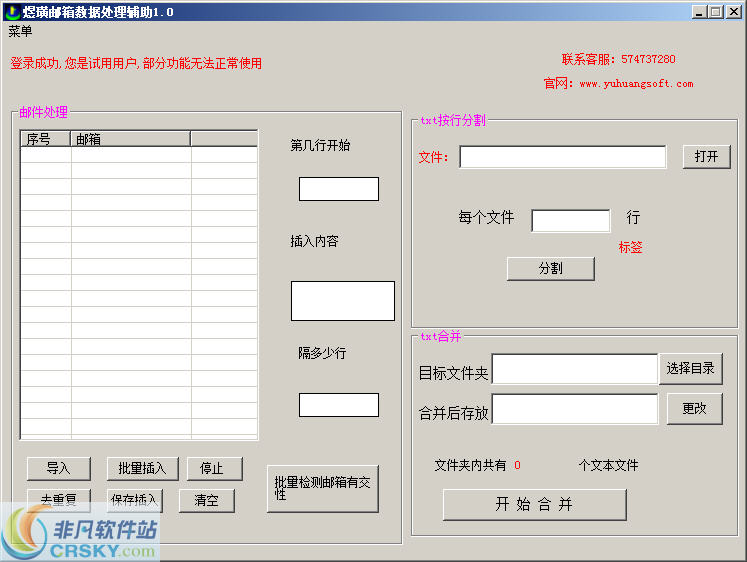Close the window

pos(734,12)
